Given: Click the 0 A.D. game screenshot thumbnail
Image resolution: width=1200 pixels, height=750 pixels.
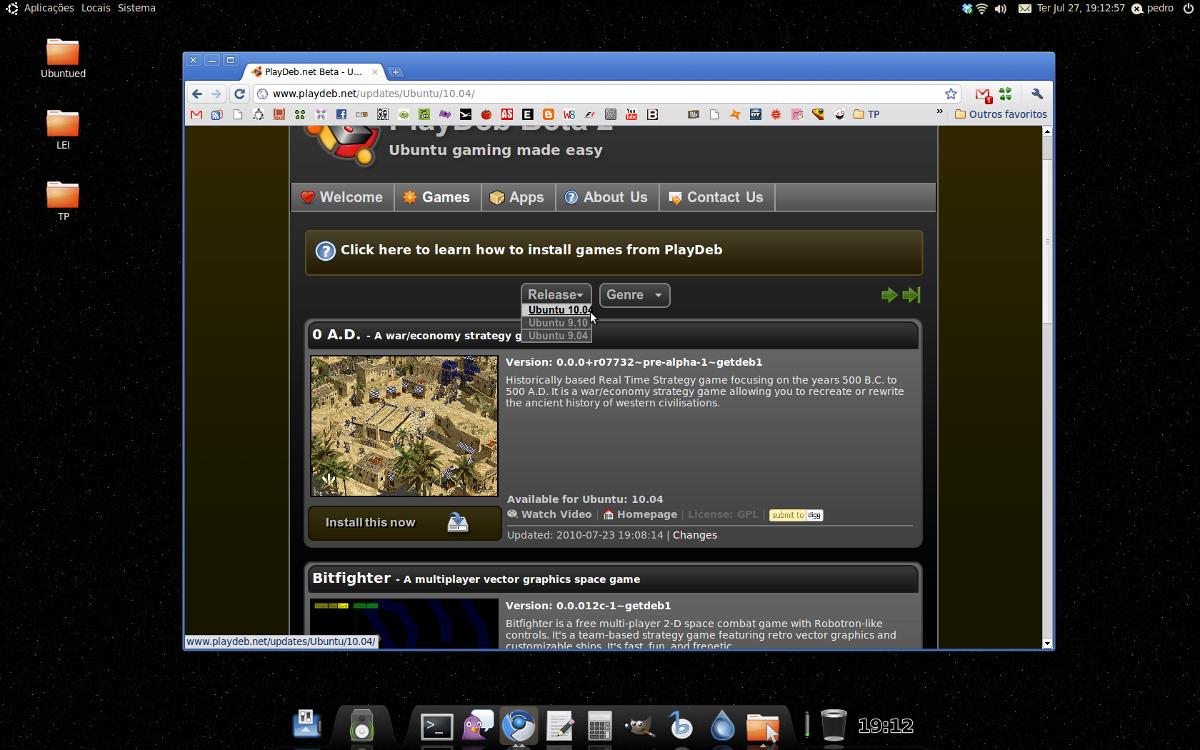Looking at the screenshot, I should tap(404, 426).
